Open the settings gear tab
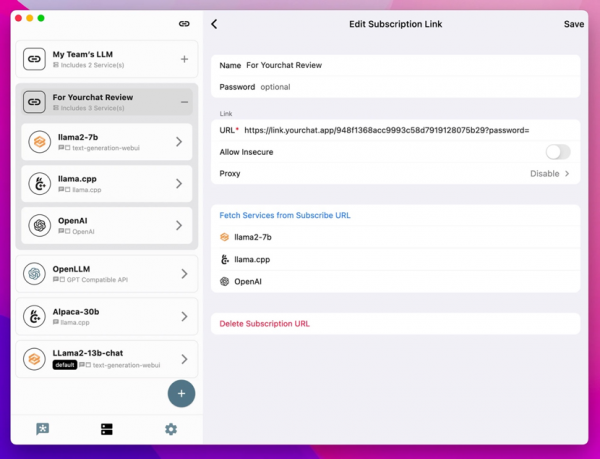The height and width of the screenshot is (459, 600). coord(171,429)
